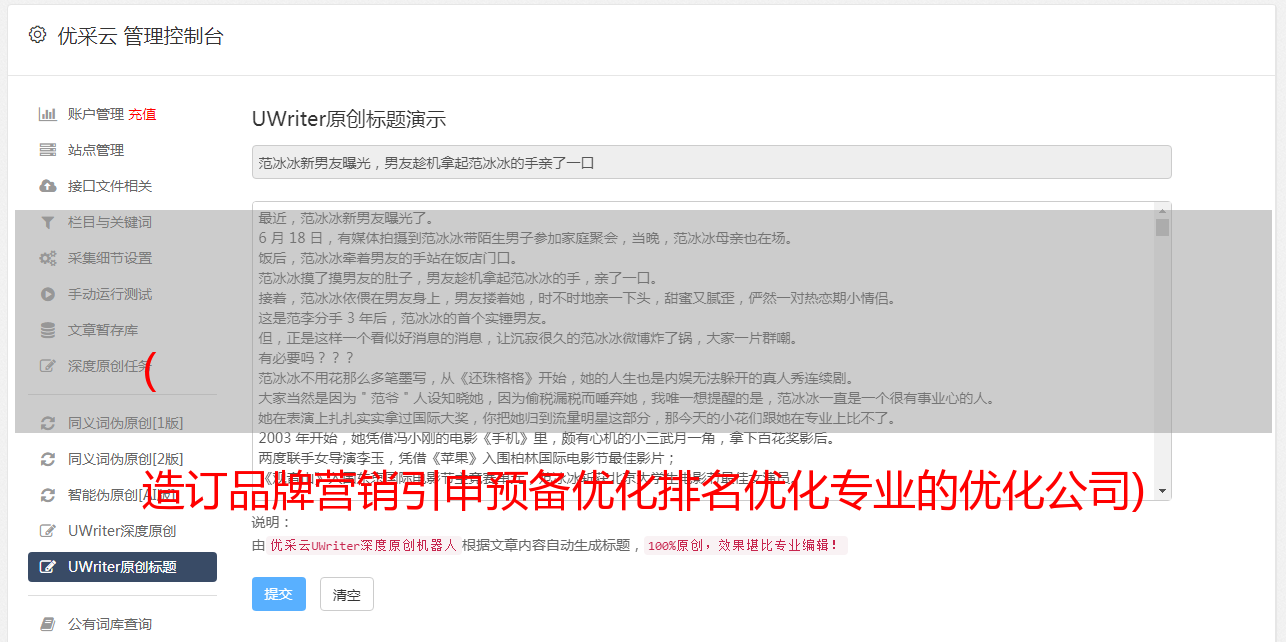Click the textarea scrollbar down arrow

click(1162, 491)
